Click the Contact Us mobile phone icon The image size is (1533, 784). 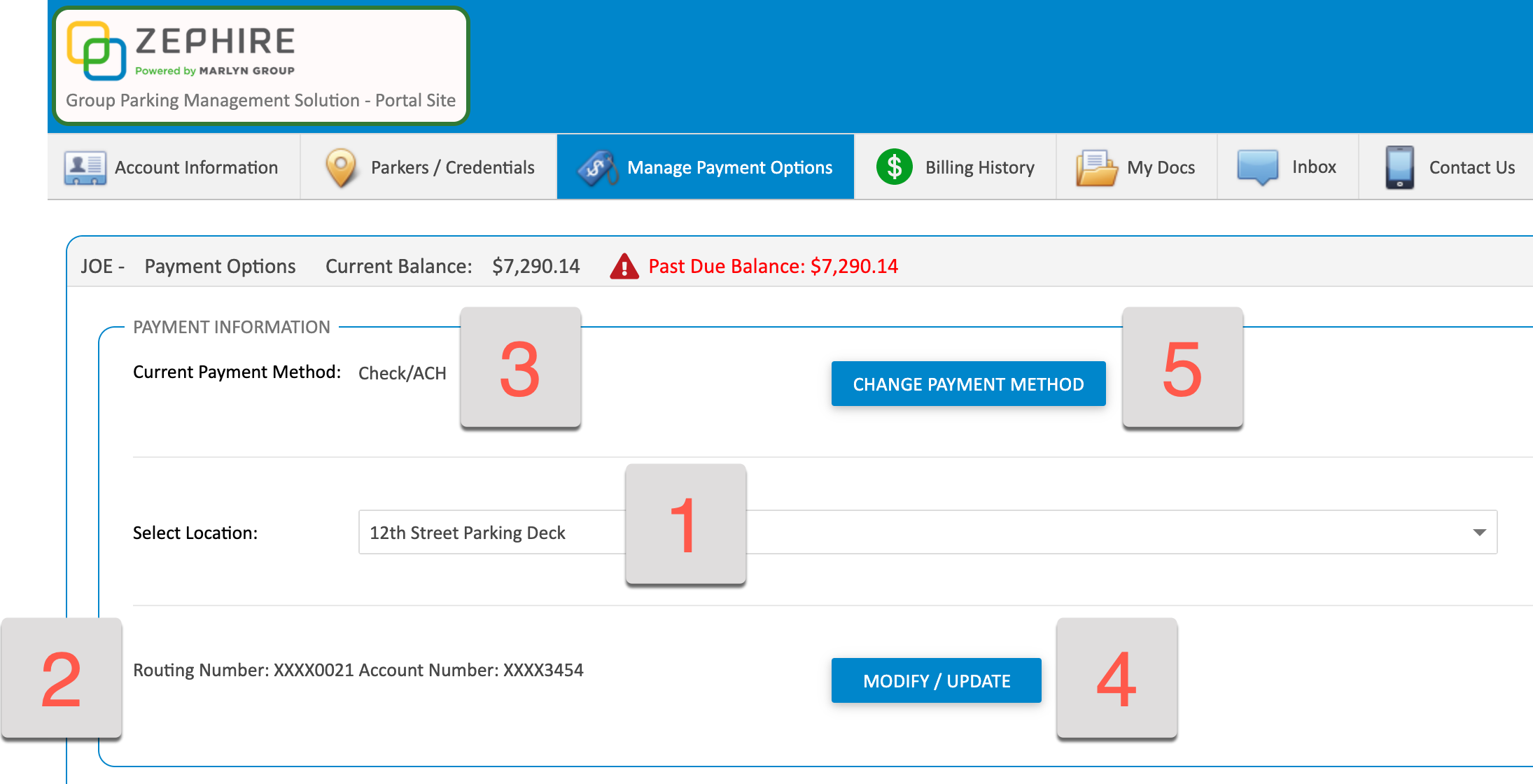pos(1399,167)
